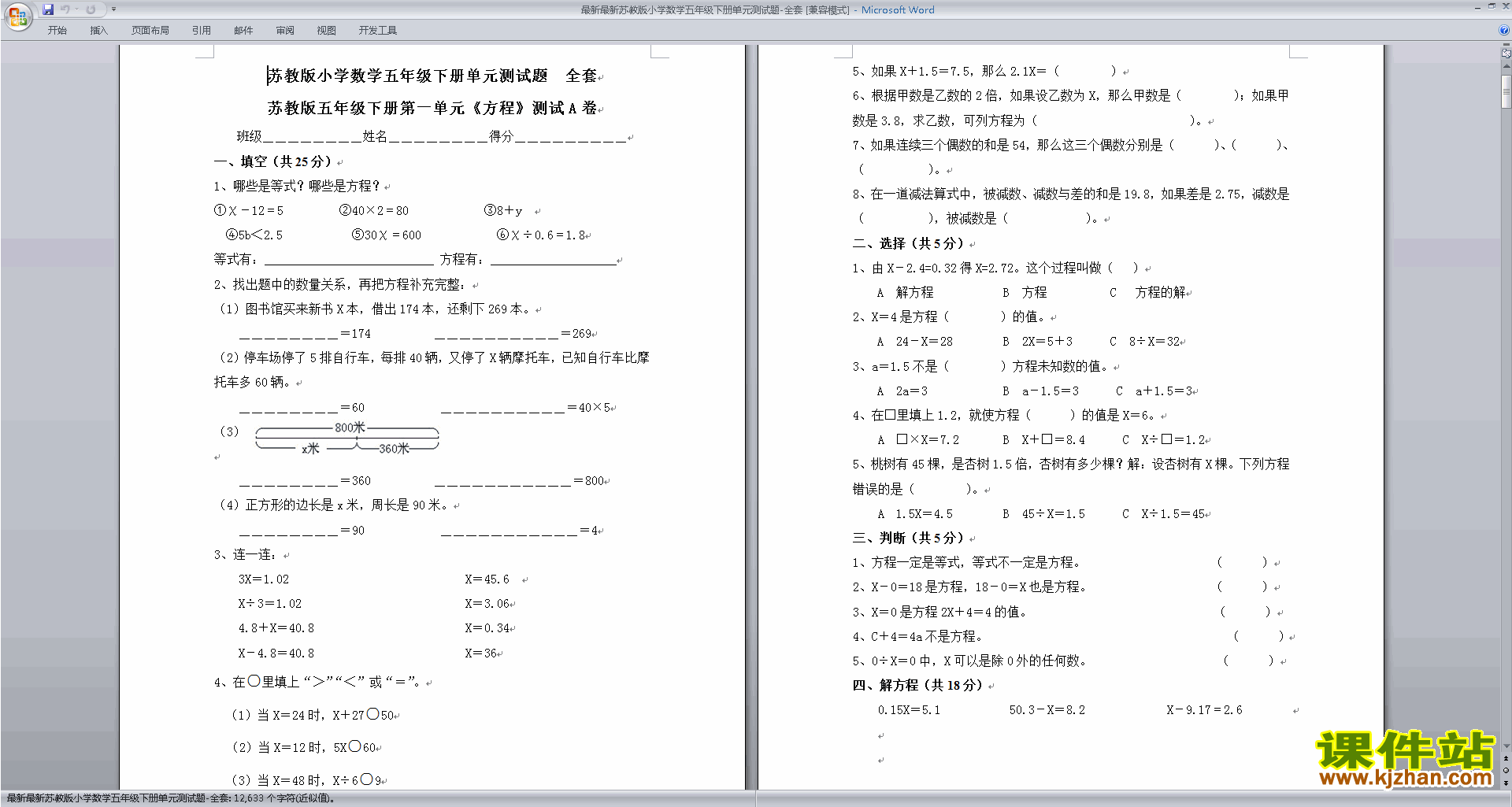Click the Previous Page double-arrow icon
Image resolution: width=1512 pixels, height=807 pixels.
(x=1506, y=759)
